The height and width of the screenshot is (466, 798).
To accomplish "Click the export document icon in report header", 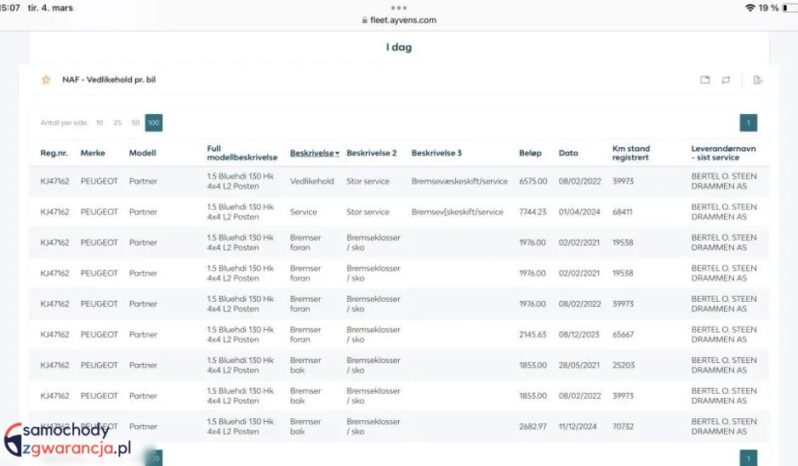I will (x=757, y=80).
